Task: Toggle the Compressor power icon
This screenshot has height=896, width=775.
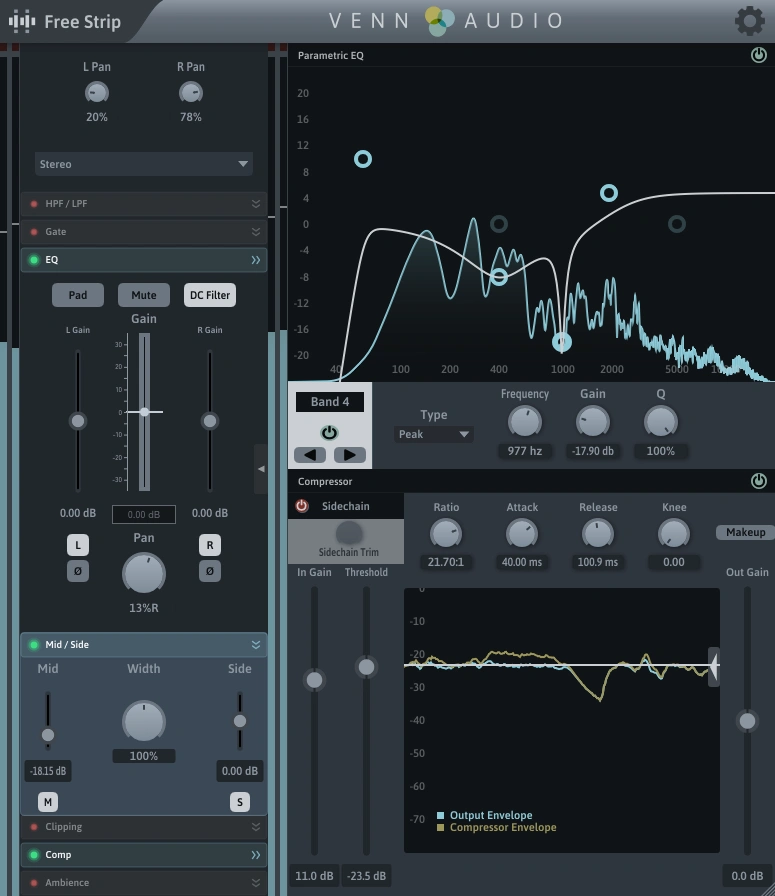Action: click(758, 481)
